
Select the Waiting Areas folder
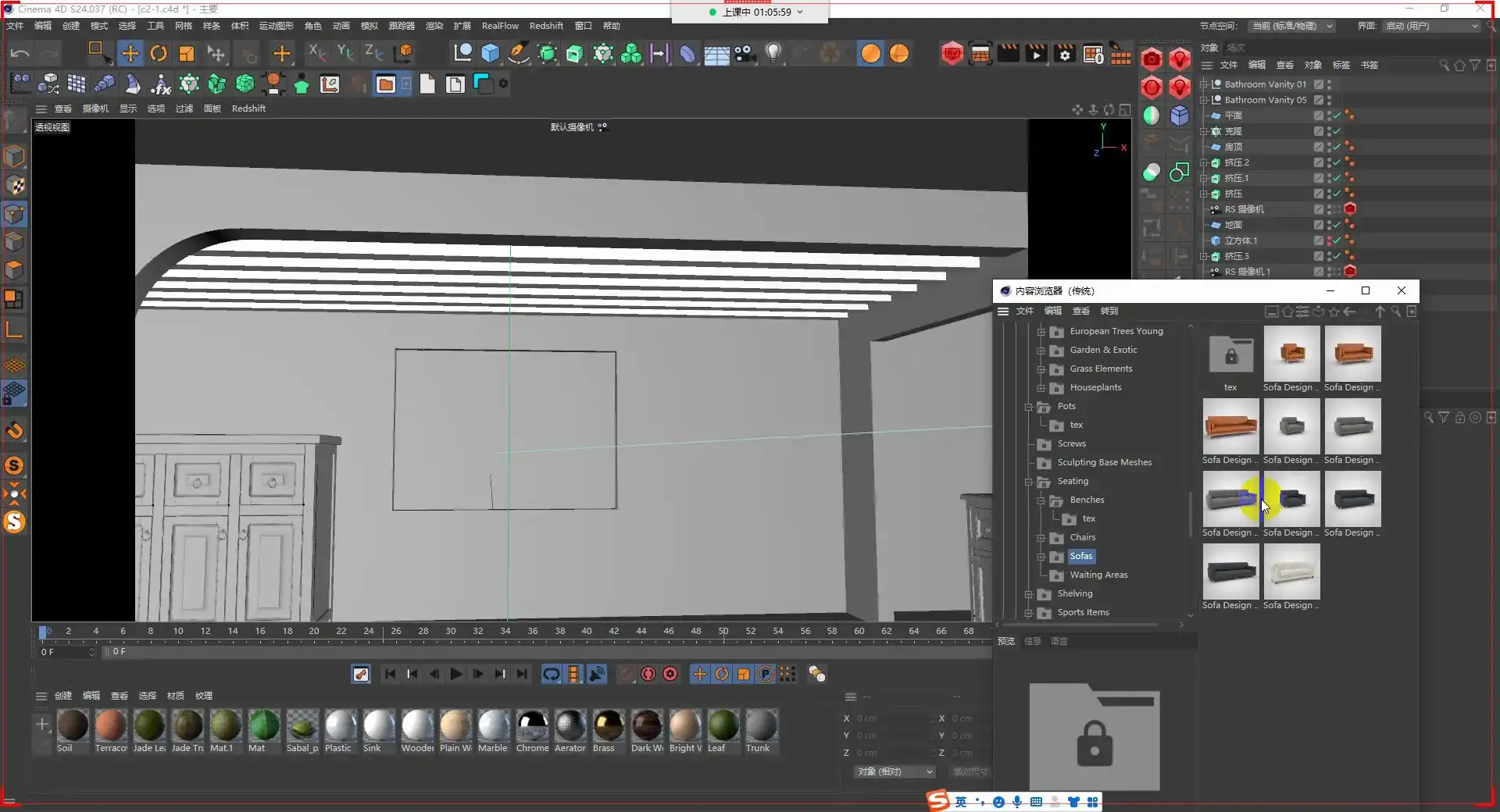click(1098, 575)
